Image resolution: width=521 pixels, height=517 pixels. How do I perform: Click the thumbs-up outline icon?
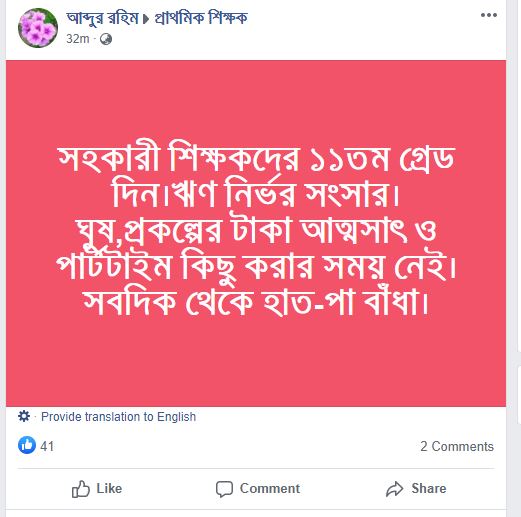coord(81,489)
